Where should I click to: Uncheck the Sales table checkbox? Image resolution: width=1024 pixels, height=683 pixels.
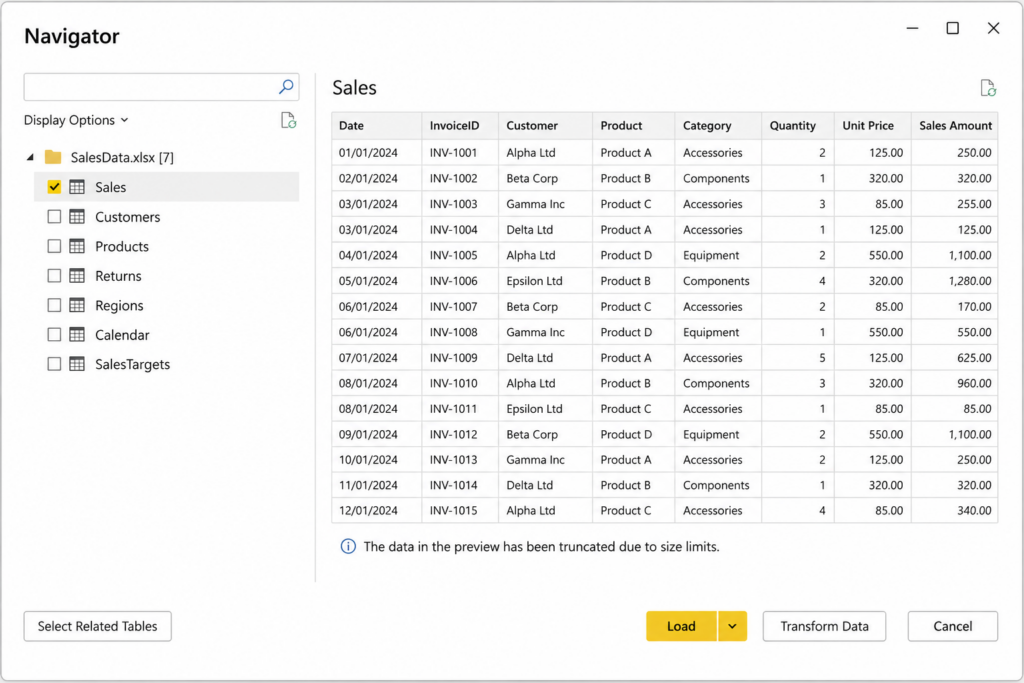pos(54,187)
